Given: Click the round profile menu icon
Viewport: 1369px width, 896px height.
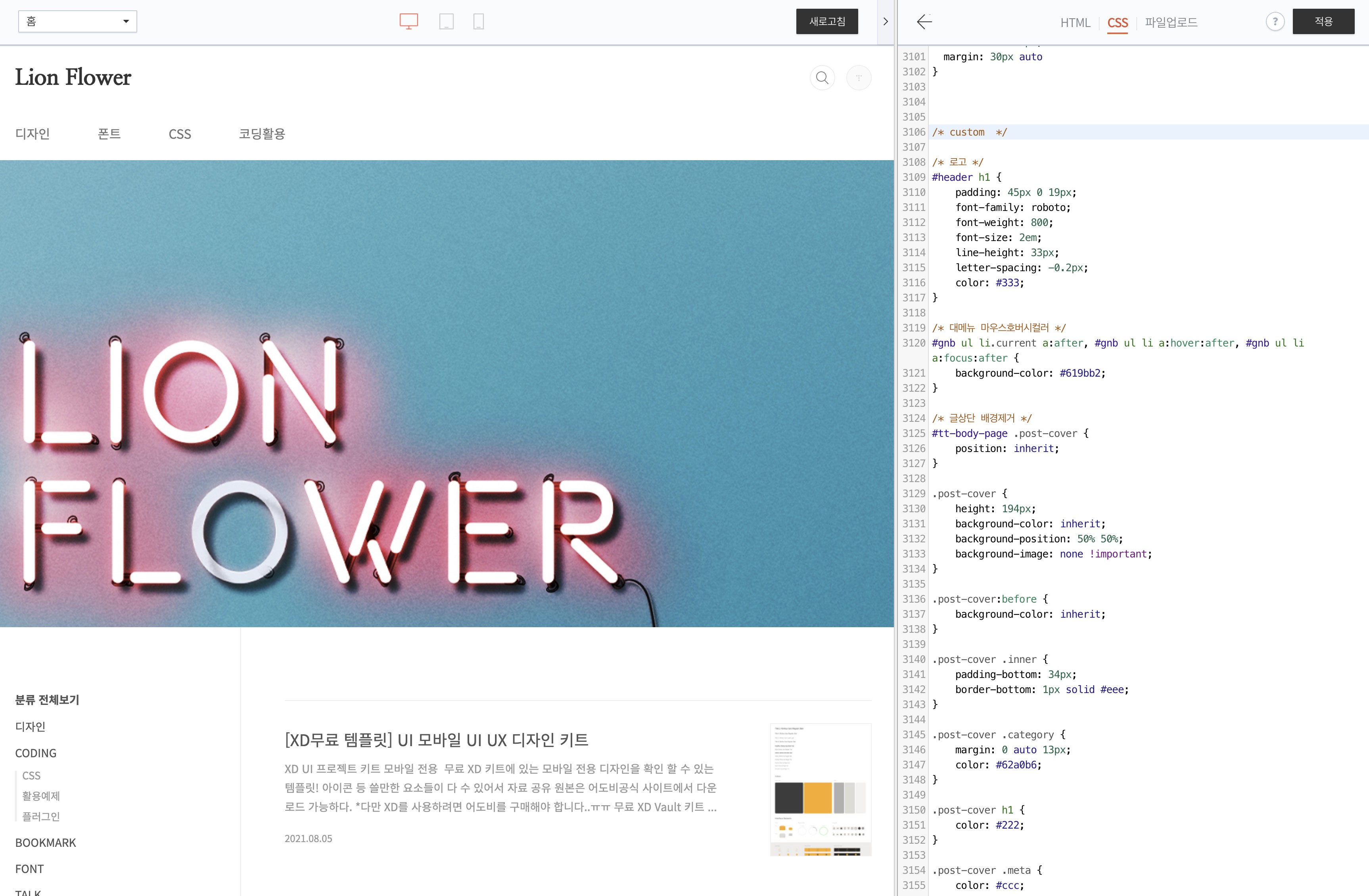Looking at the screenshot, I should 858,78.
